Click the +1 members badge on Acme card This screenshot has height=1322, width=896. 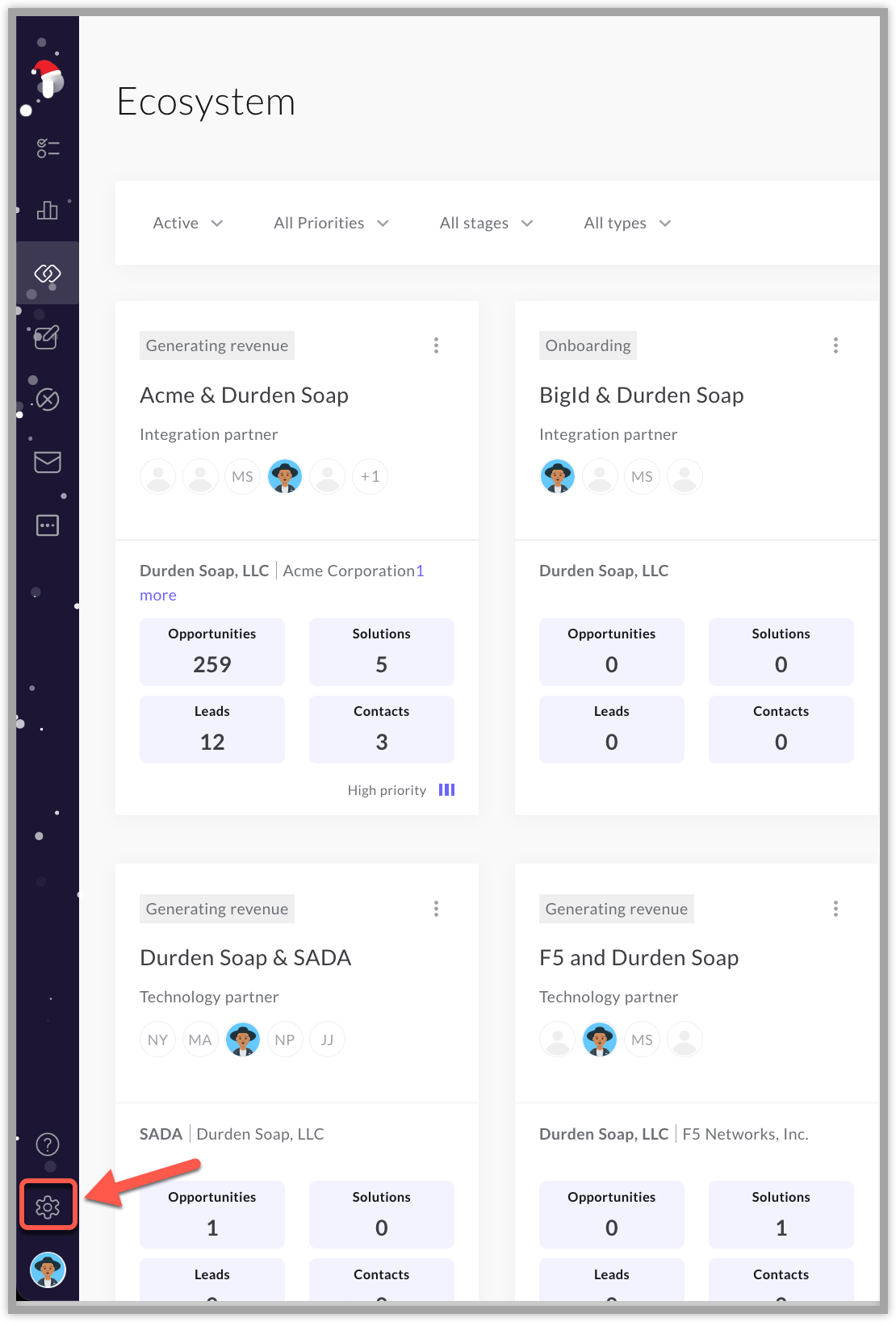click(x=370, y=476)
